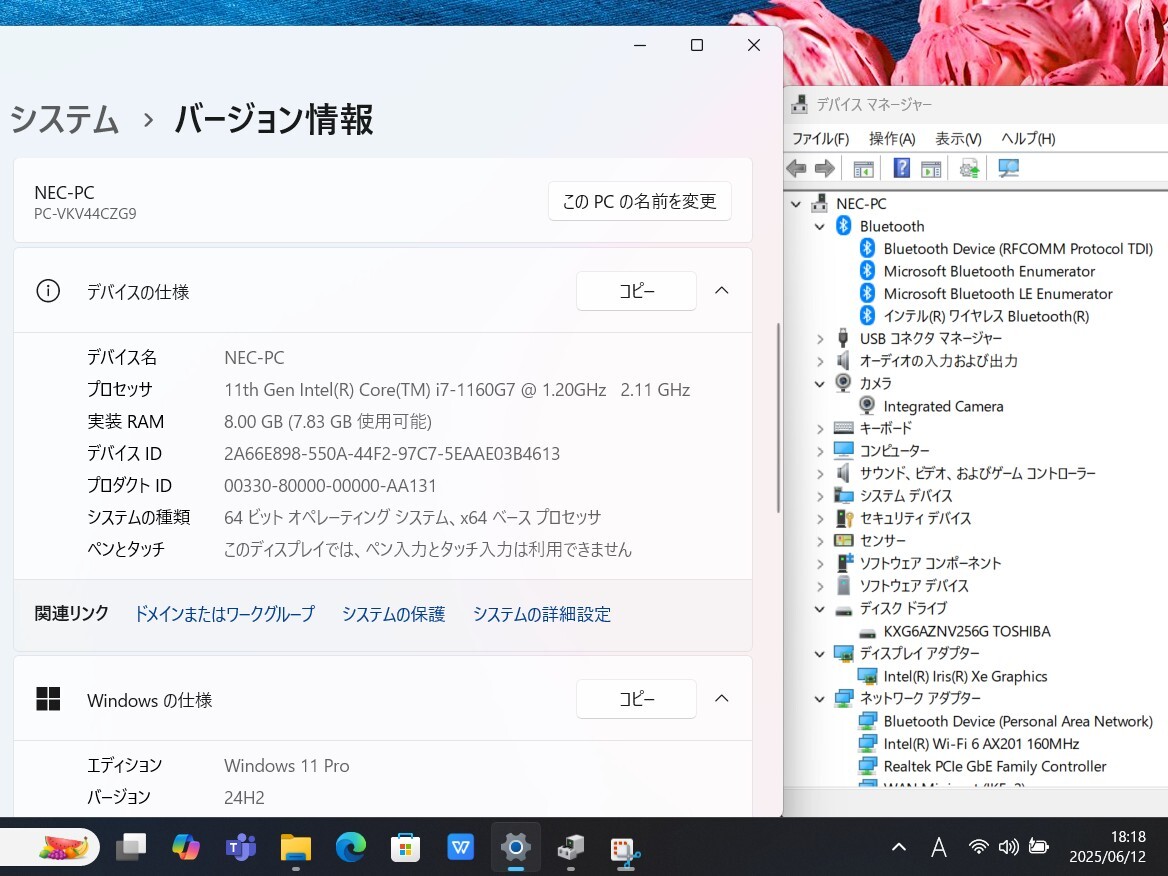Open the 操作(A) menu
Viewport: 1168px width, 876px height.
pyautogui.click(x=892, y=139)
